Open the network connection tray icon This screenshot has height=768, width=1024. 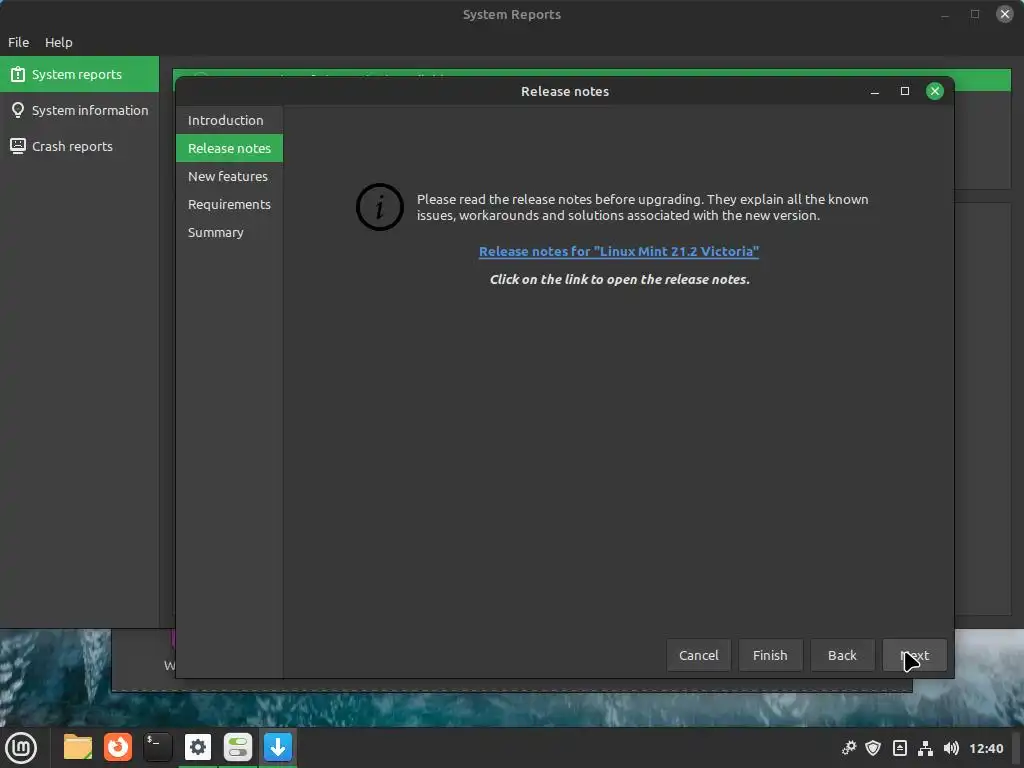[x=925, y=748]
